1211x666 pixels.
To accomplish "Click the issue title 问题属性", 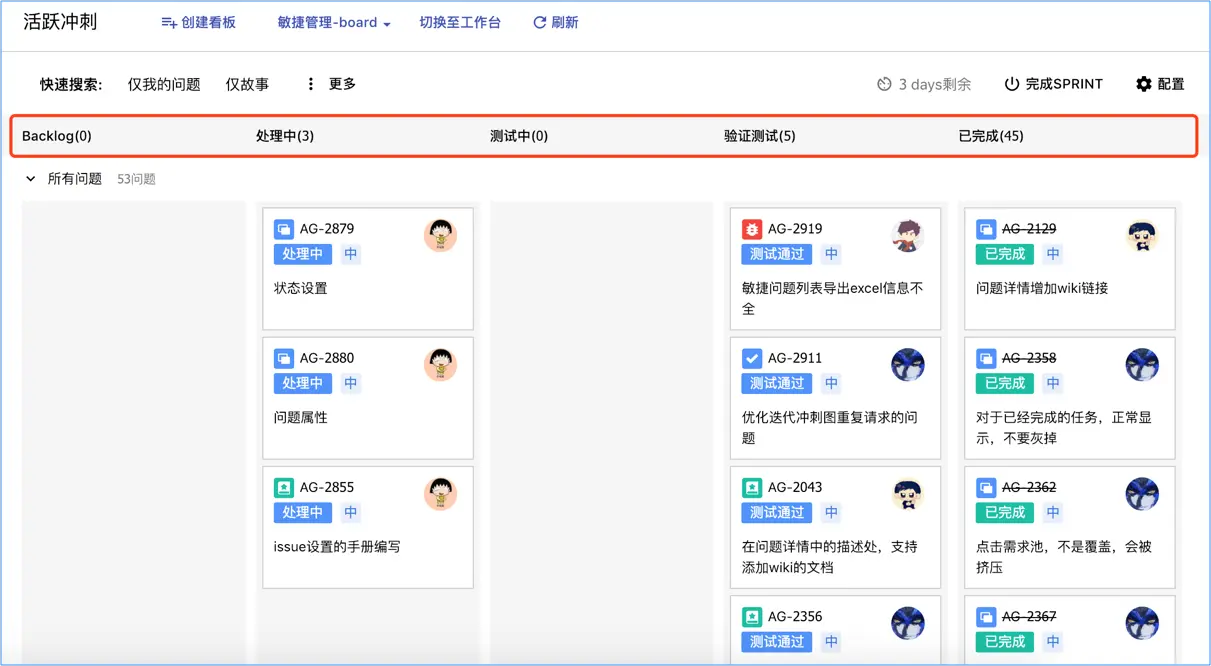I will [301, 417].
